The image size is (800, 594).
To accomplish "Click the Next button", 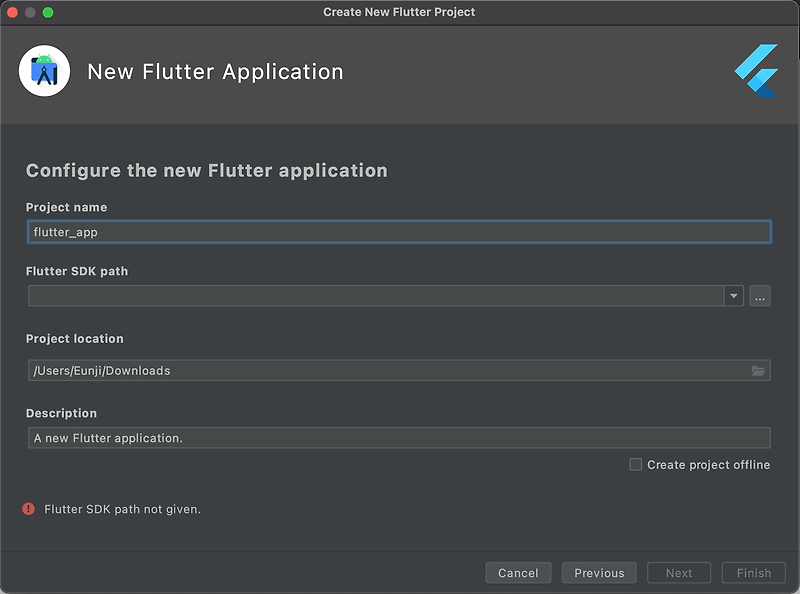I will point(679,573).
